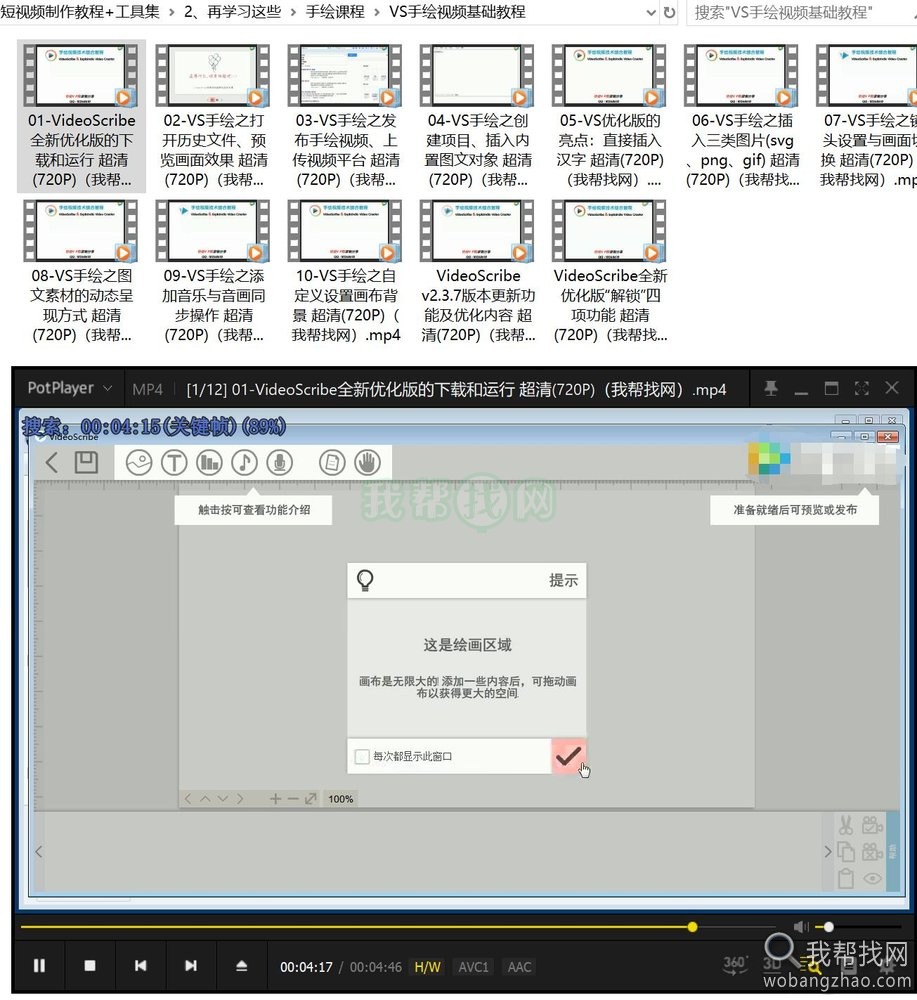Click the fit-to-screen expand icon on canvas
Viewport: 917px width, 1000px height.
(311, 798)
